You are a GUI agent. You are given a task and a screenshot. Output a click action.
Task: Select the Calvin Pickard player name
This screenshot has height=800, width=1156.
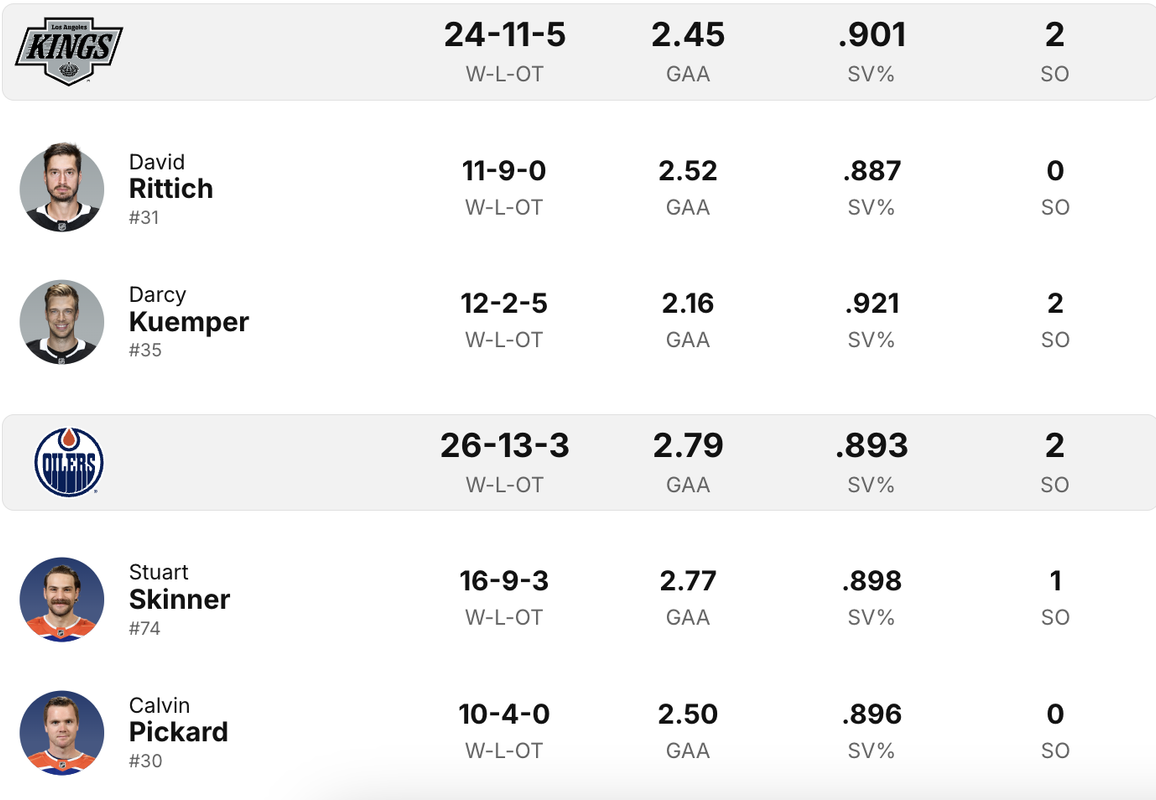(x=178, y=720)
